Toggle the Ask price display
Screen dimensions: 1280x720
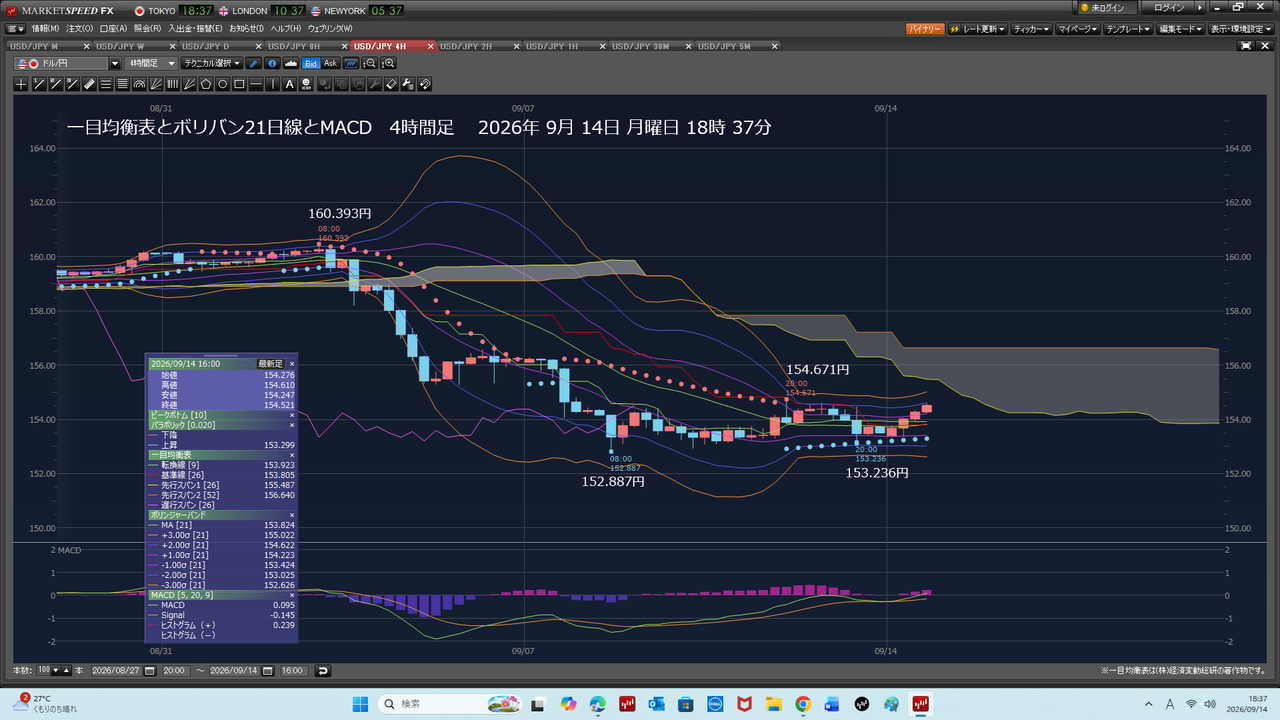[x=331, y=63]
